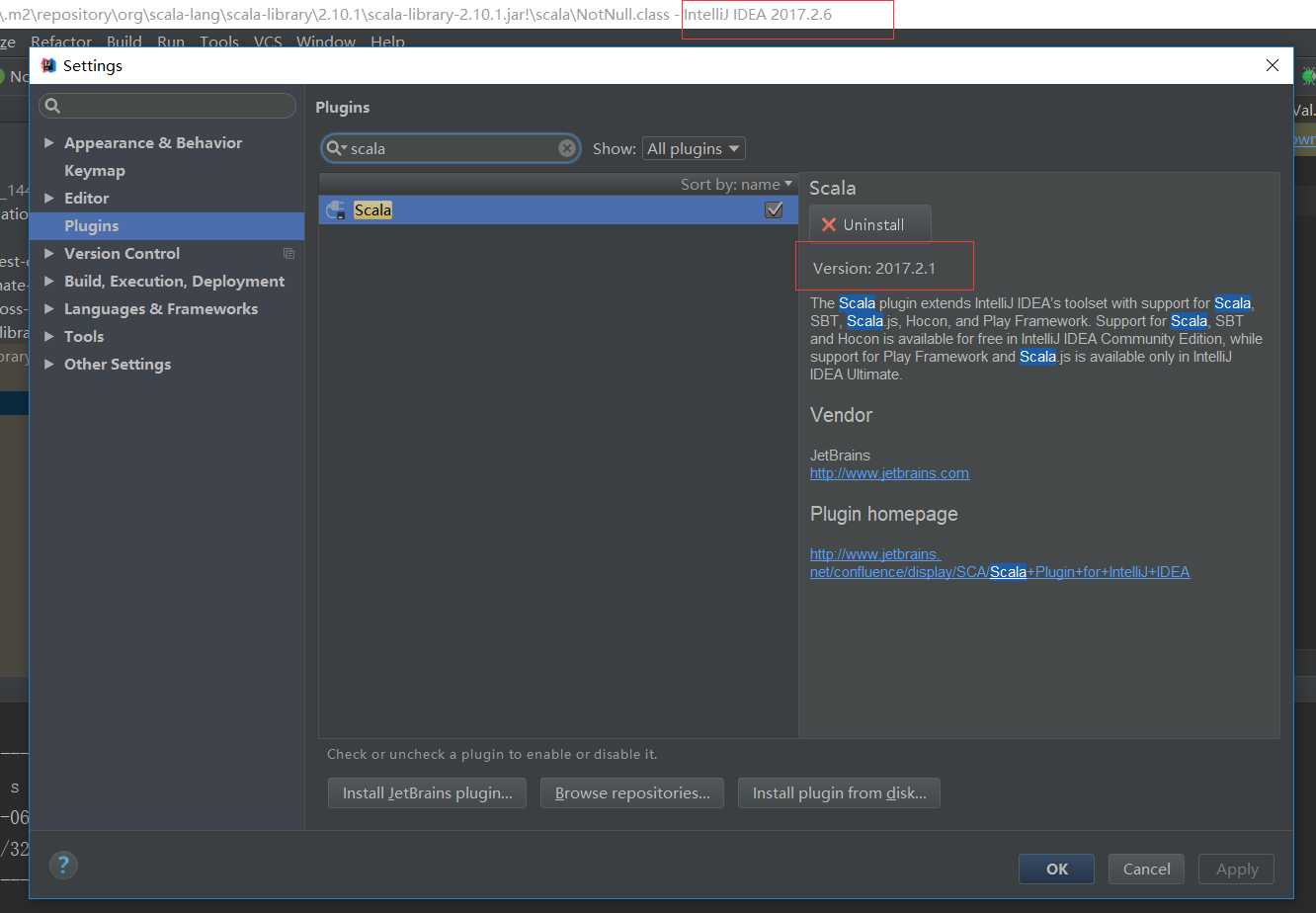Viewport: 1316px width, 913px height.
Task: Open the help question mark icon
Action: pyautogui.click(x=63, y=866)
